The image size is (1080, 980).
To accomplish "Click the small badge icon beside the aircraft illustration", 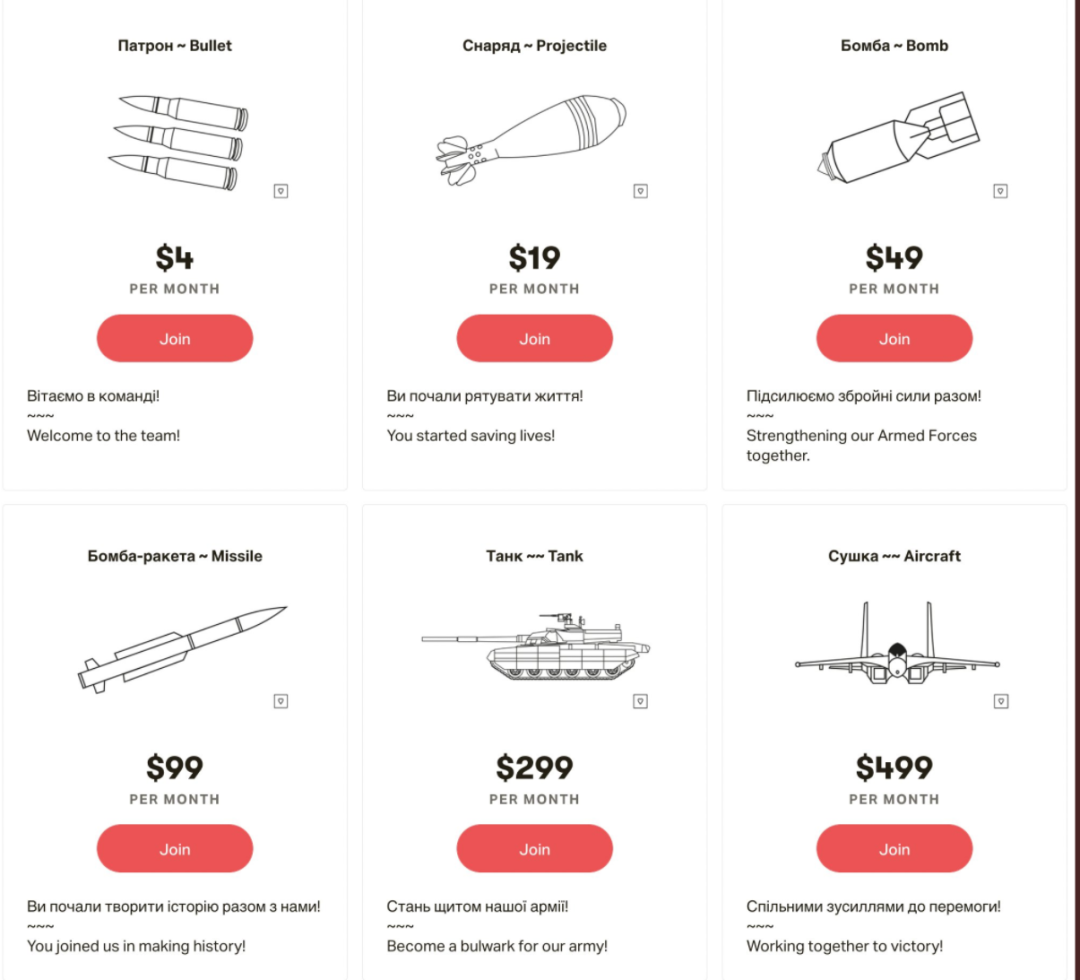I will (1000, 702).
